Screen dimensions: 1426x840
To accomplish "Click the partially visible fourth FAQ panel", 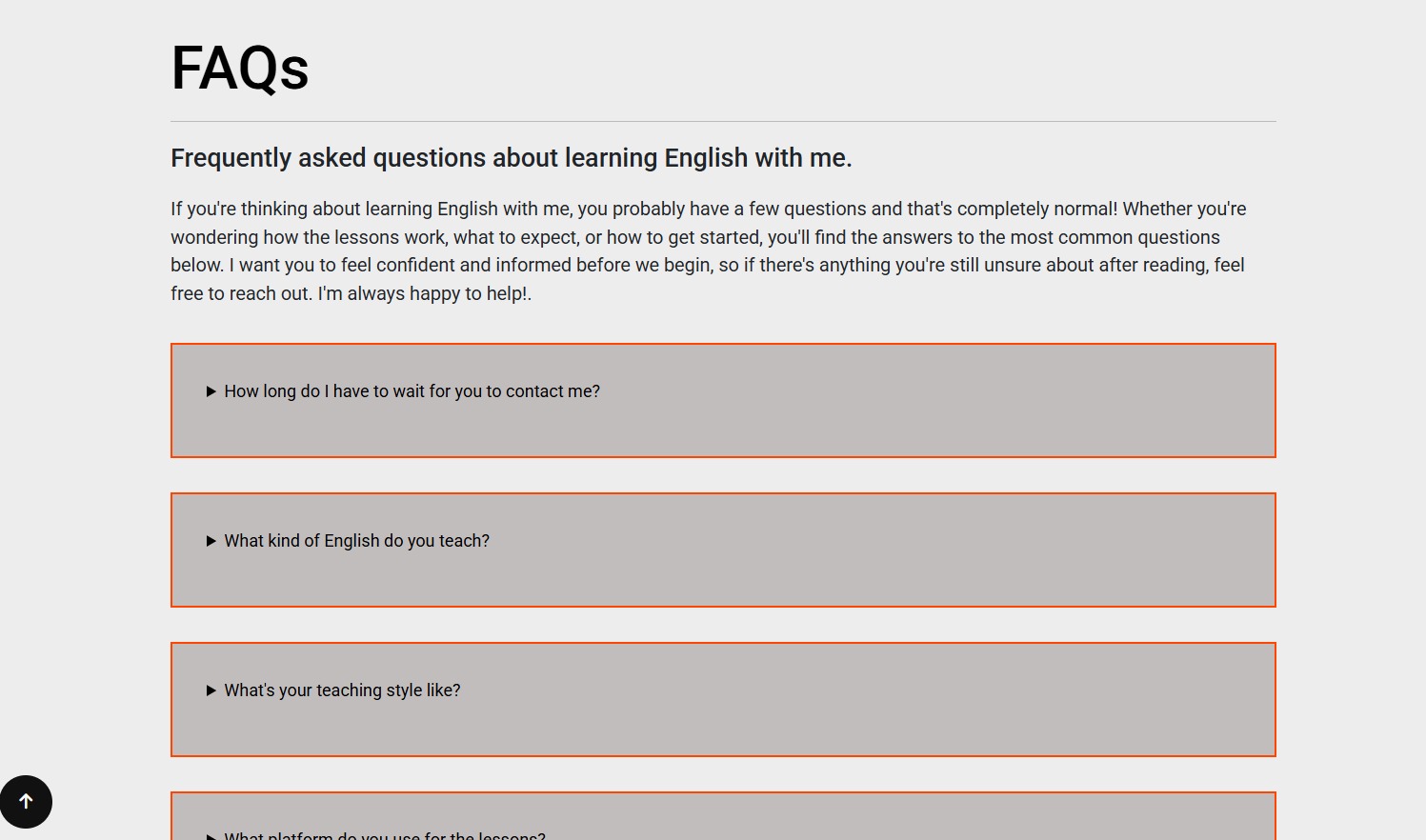I will 905,817.
